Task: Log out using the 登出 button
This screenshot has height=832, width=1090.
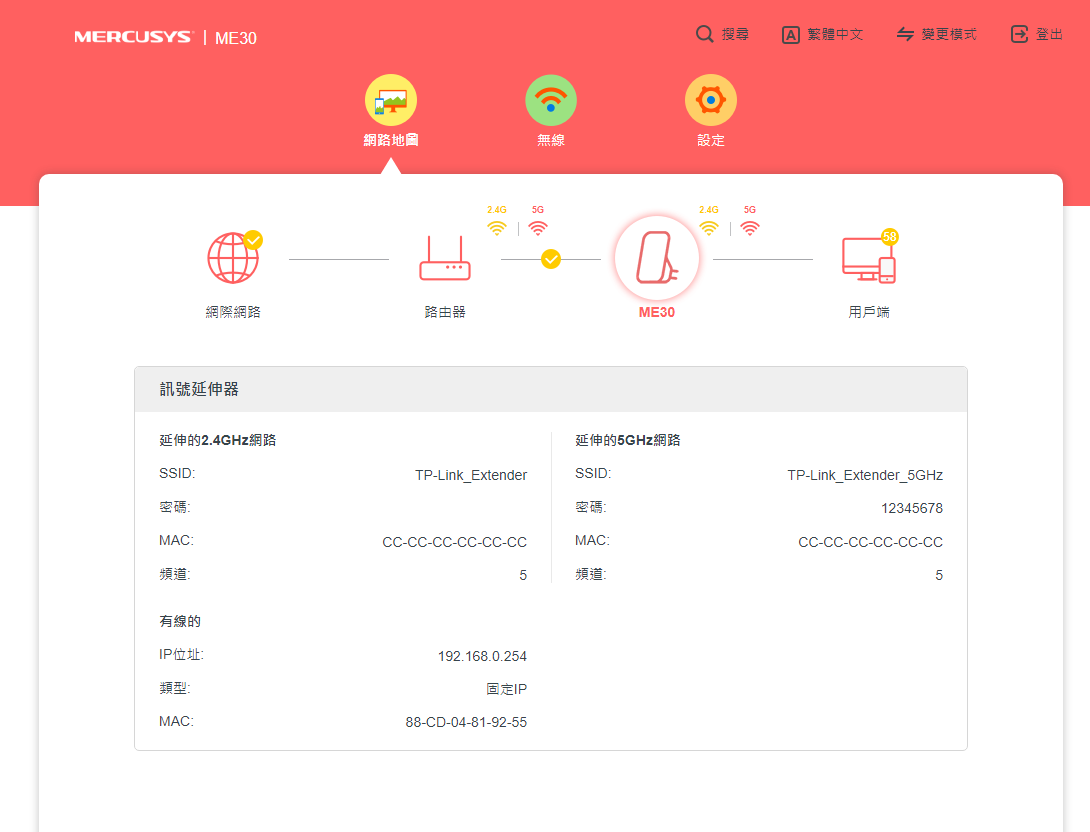Action: click(1036, 35)
